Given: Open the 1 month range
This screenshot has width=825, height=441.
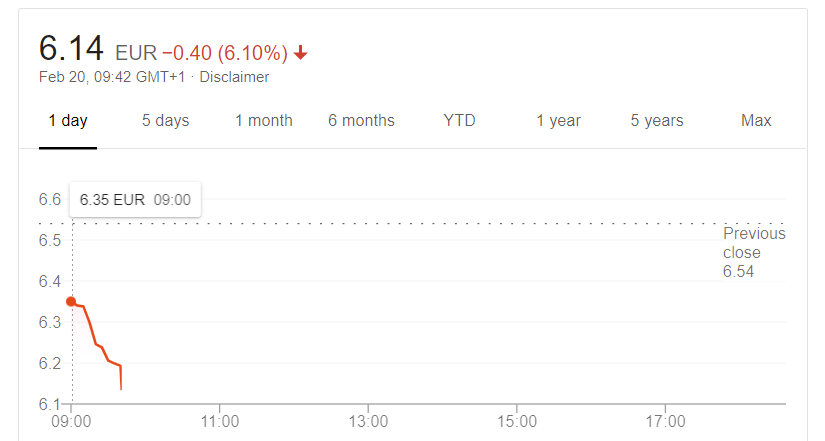Looking at the screenshot, I should [x=264, y=121].
